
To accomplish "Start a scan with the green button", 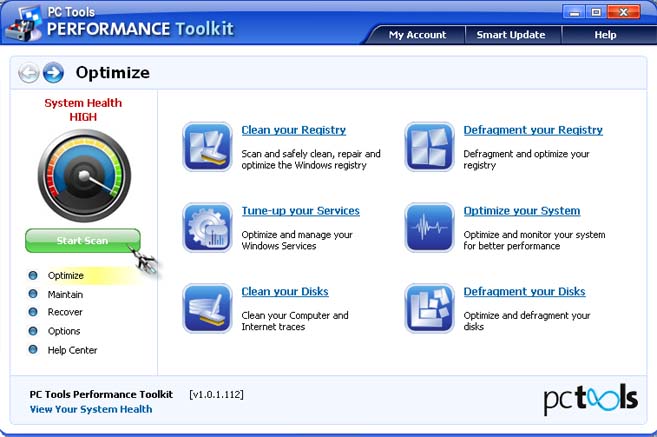I will (83, 240).
